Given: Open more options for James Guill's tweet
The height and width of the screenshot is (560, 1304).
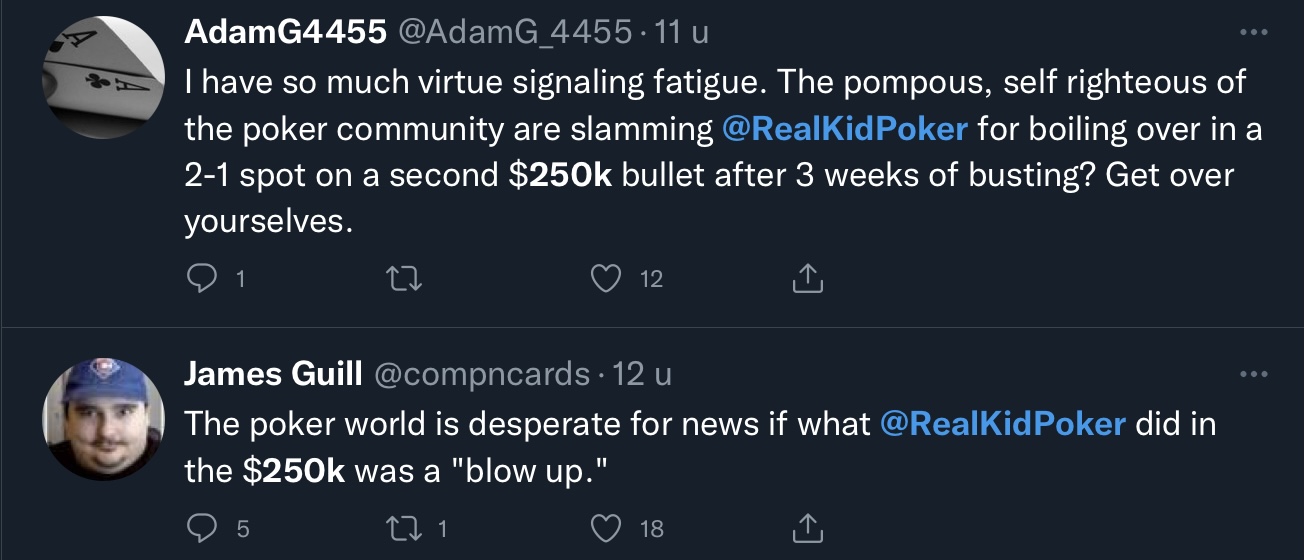Looking at the screenshot, I should tap(1252, 375).
